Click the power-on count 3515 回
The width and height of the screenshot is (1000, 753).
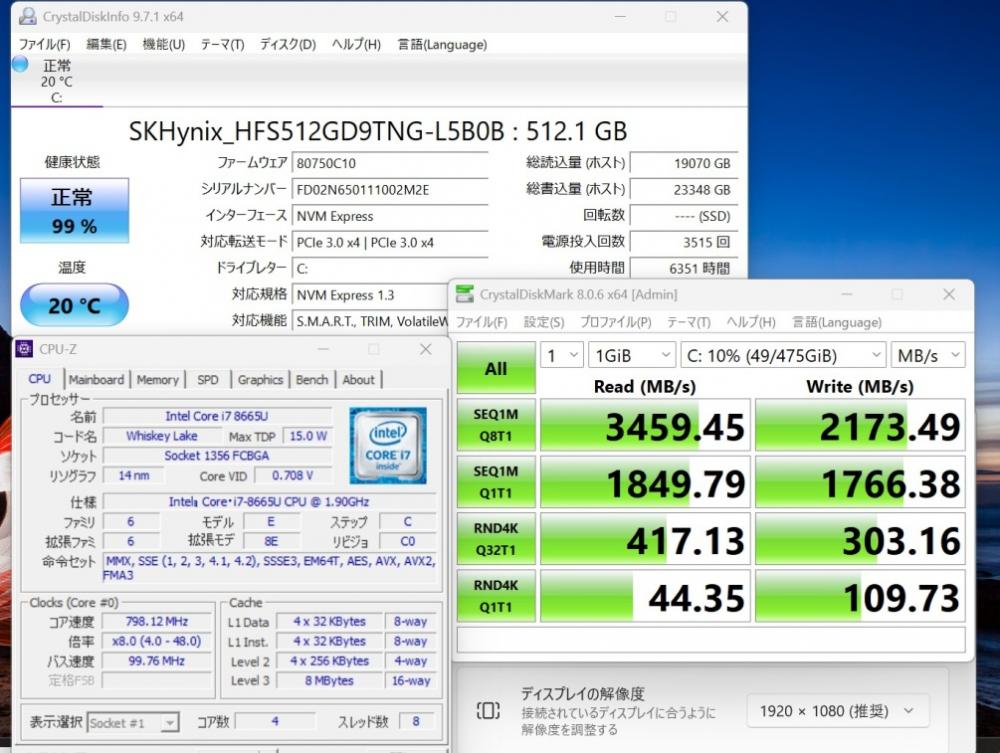[684, 242]
